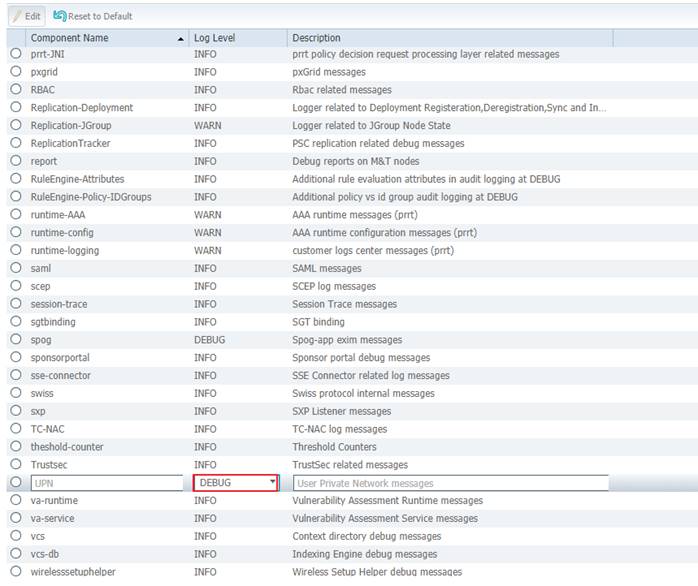Click the Edit pencil icon
Screen dimensions: 698x586
[x=17, y=16]
